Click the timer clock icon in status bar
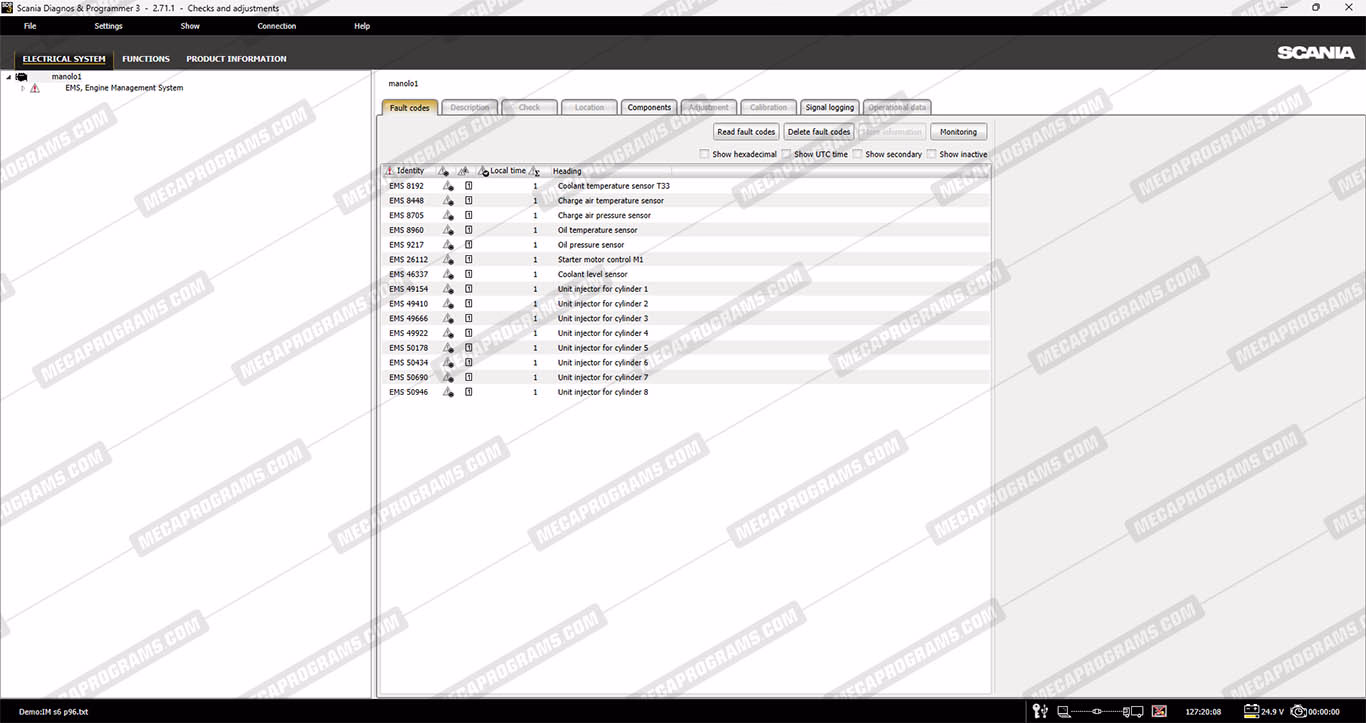Image resolution: width=1366 pixels, height=723 pixels. pos(1298,711)
